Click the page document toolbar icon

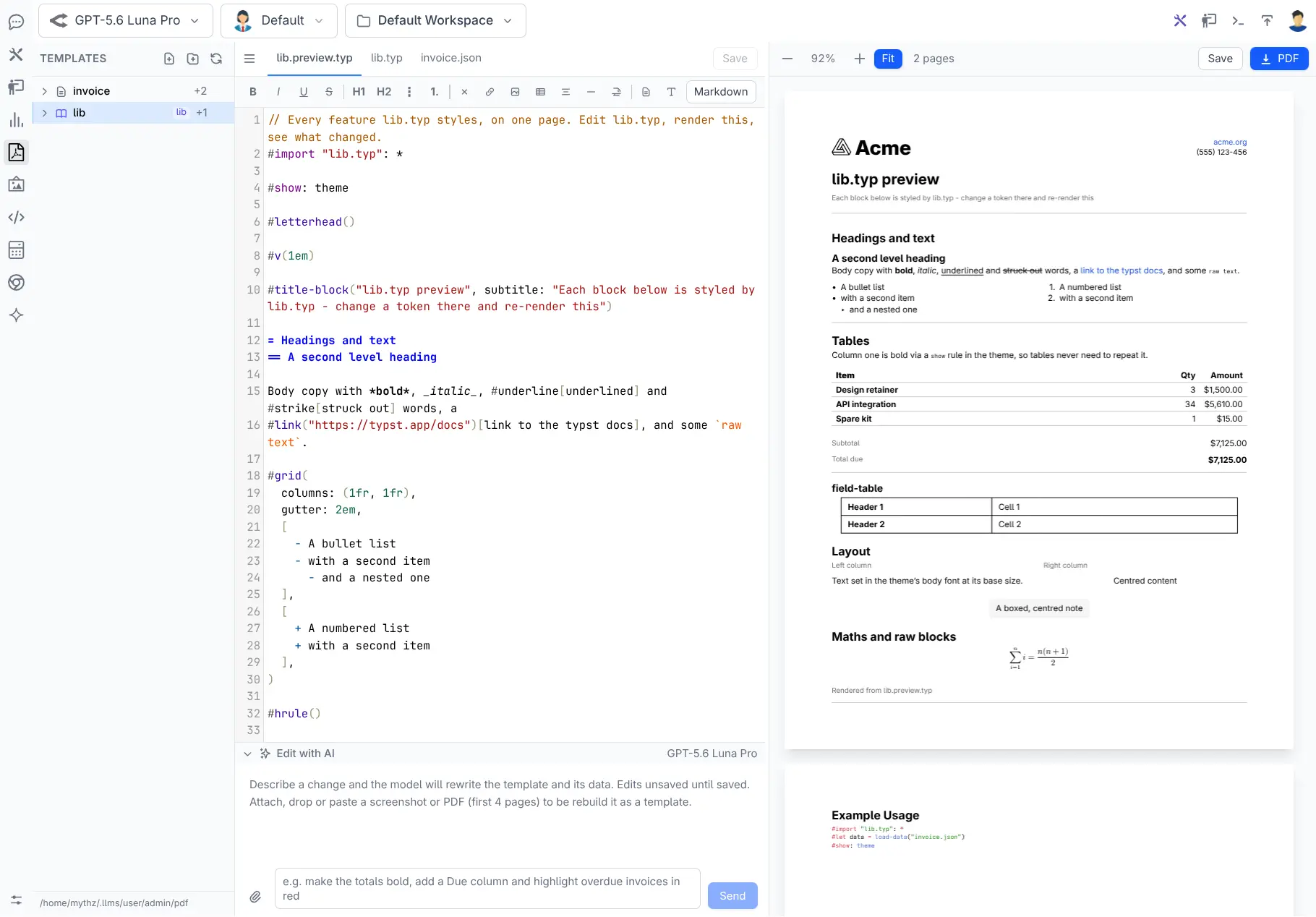click(646, 92)
